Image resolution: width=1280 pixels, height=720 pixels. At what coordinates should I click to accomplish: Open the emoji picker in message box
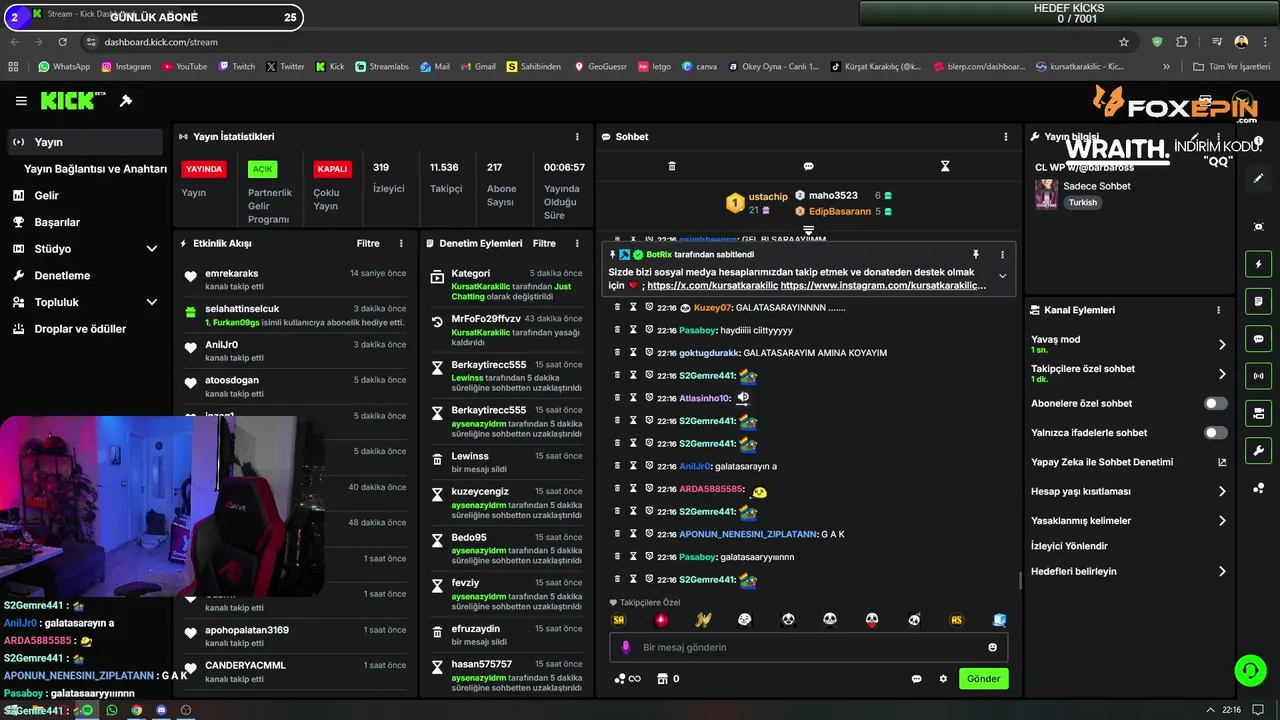[993, 647]
